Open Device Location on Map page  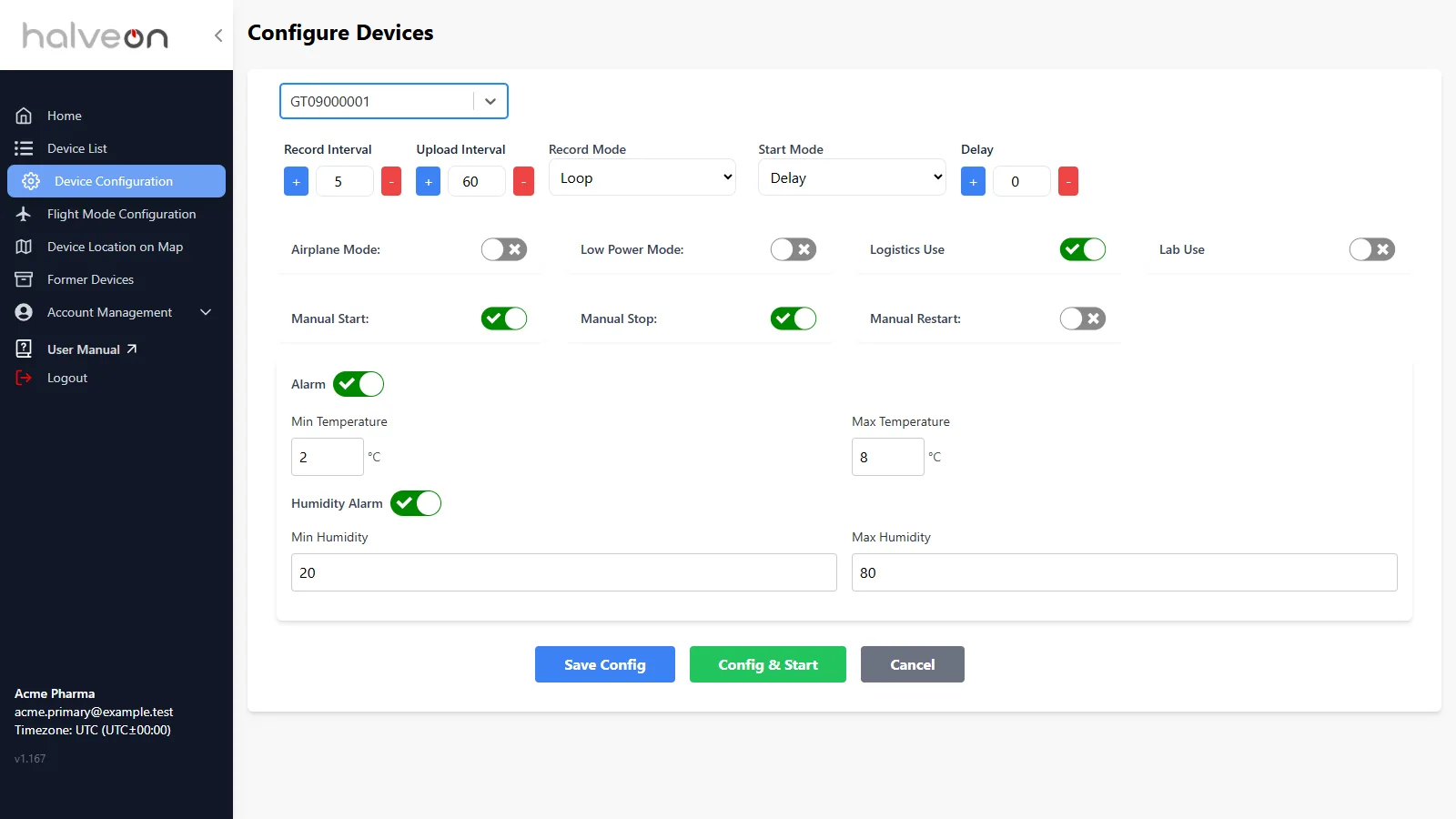(116, 247)
